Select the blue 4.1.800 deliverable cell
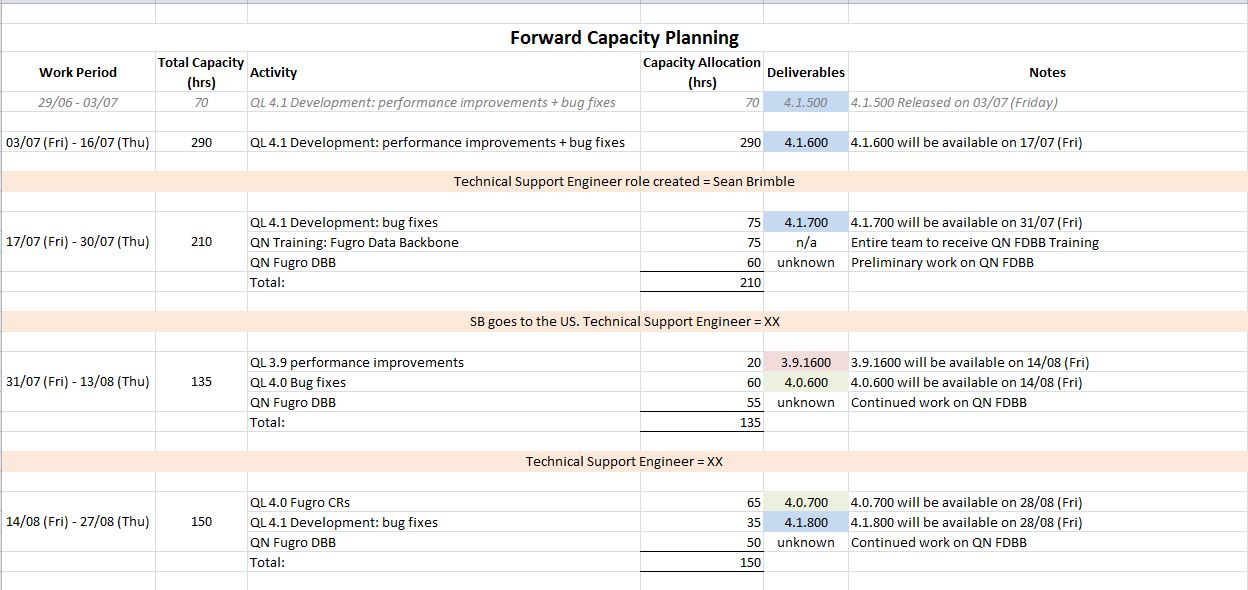1248x590 pixels. (805, 522)
